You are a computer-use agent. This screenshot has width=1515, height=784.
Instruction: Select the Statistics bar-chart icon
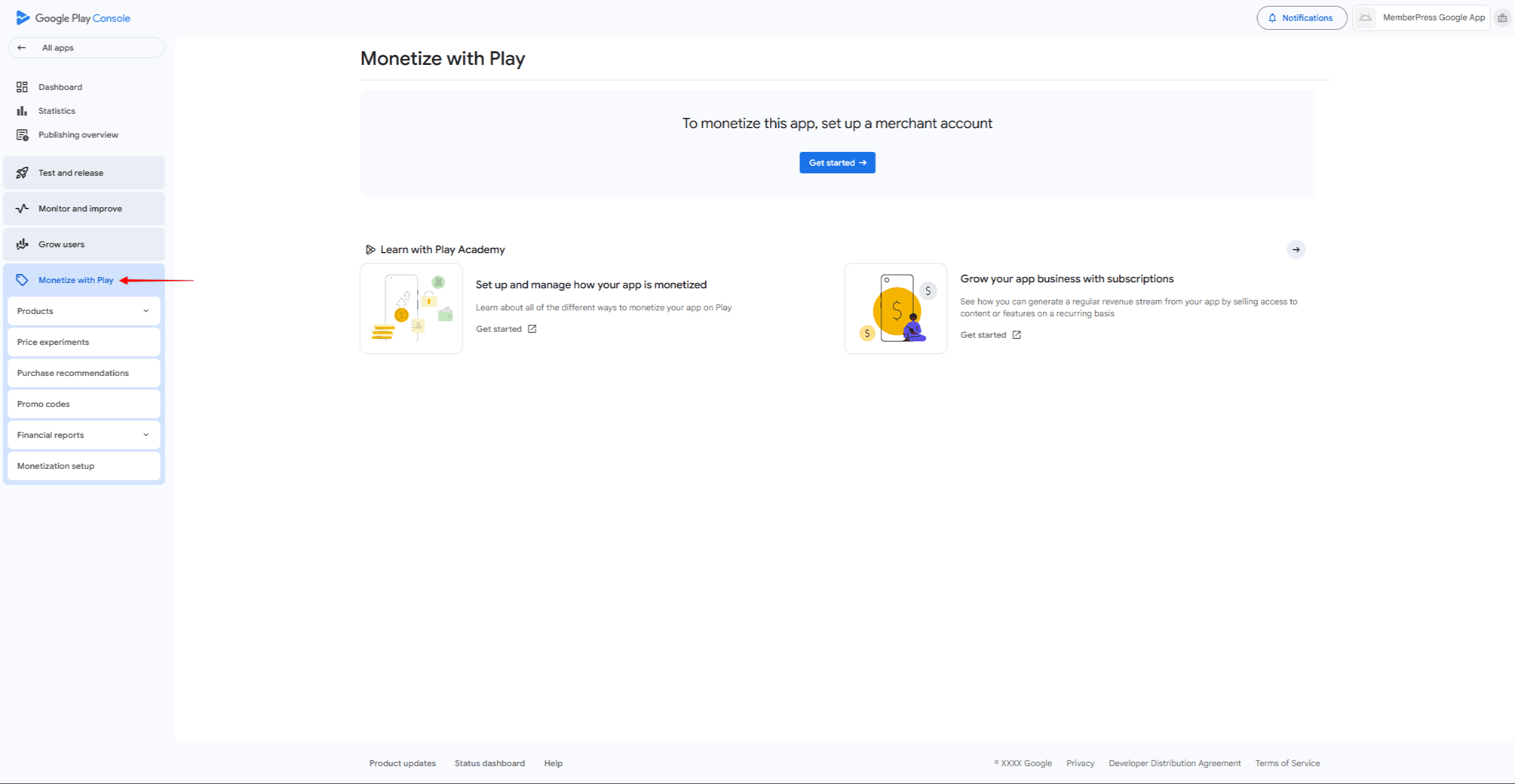click(22, 110)
